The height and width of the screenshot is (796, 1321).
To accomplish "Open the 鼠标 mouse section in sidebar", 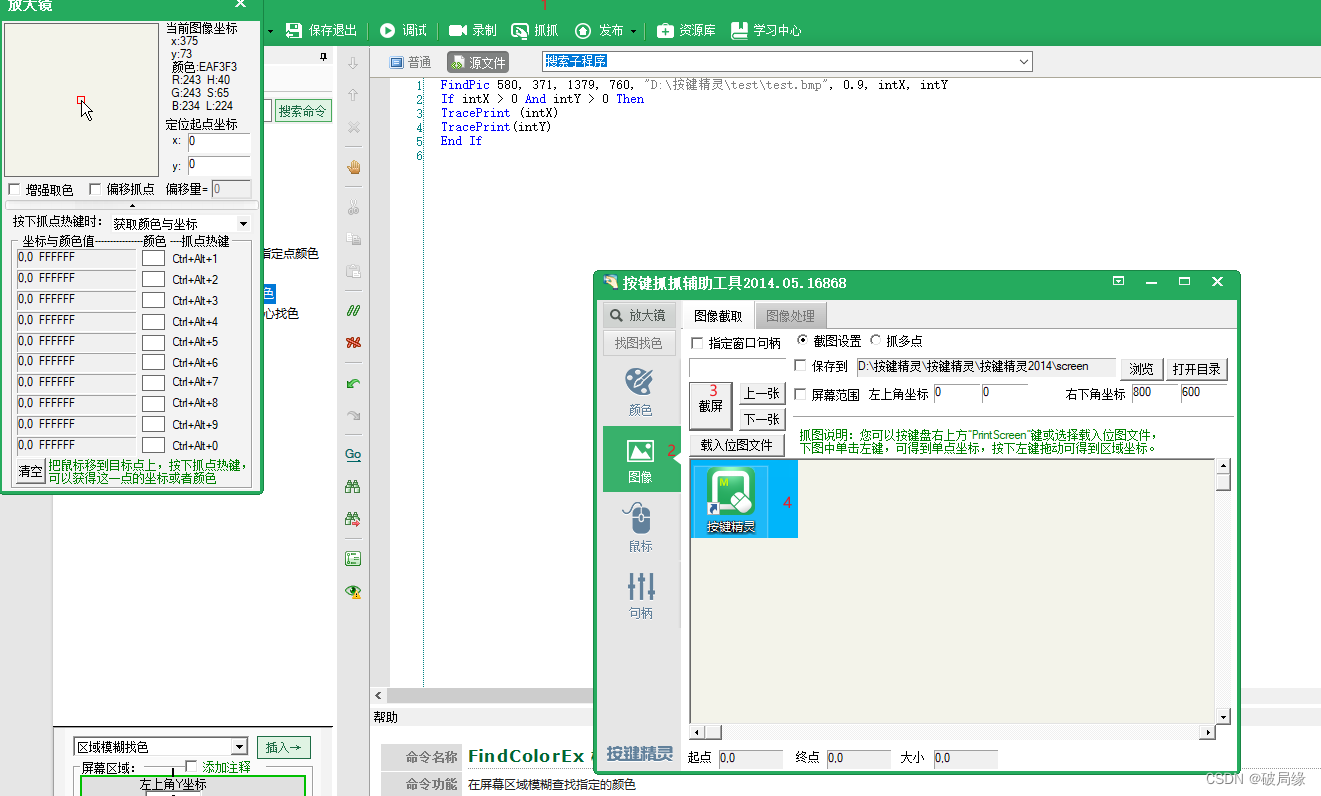I will click(640, 527).
